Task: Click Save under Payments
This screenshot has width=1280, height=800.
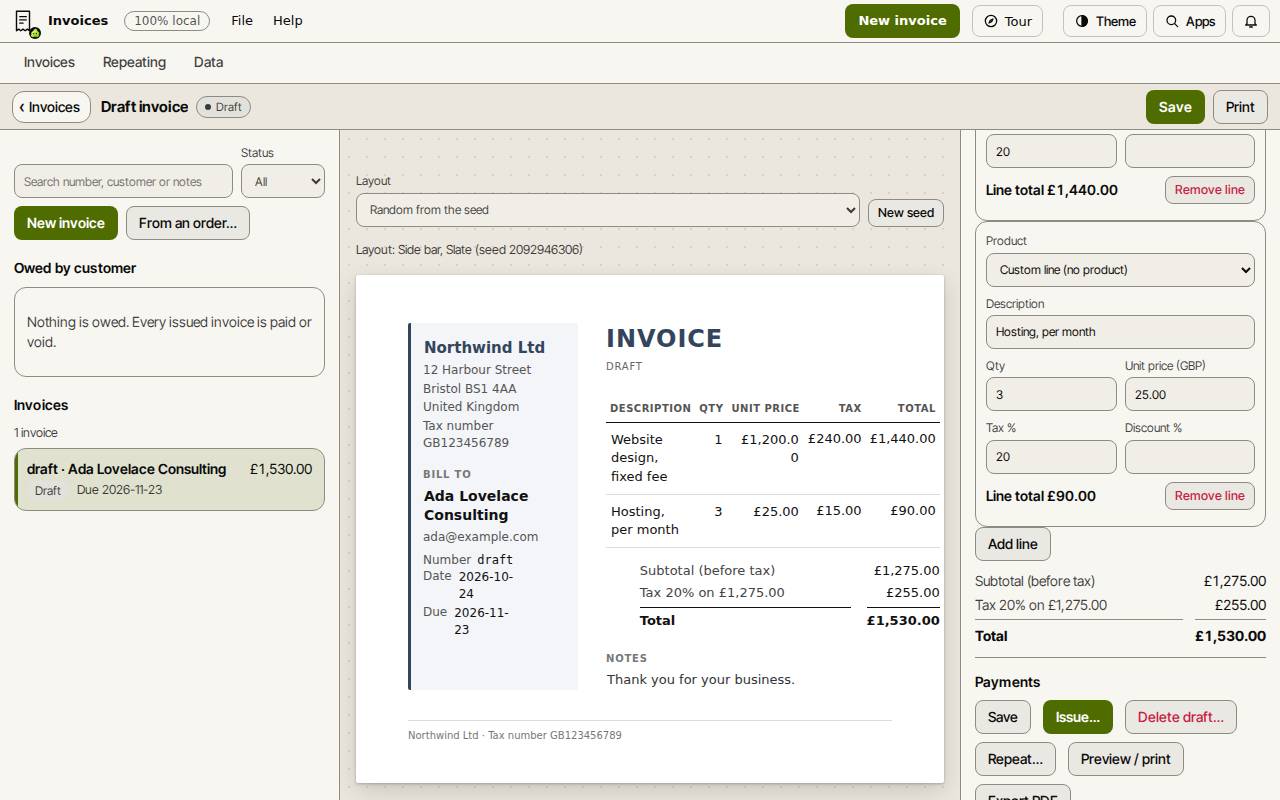Action: tap(1003, 717)
